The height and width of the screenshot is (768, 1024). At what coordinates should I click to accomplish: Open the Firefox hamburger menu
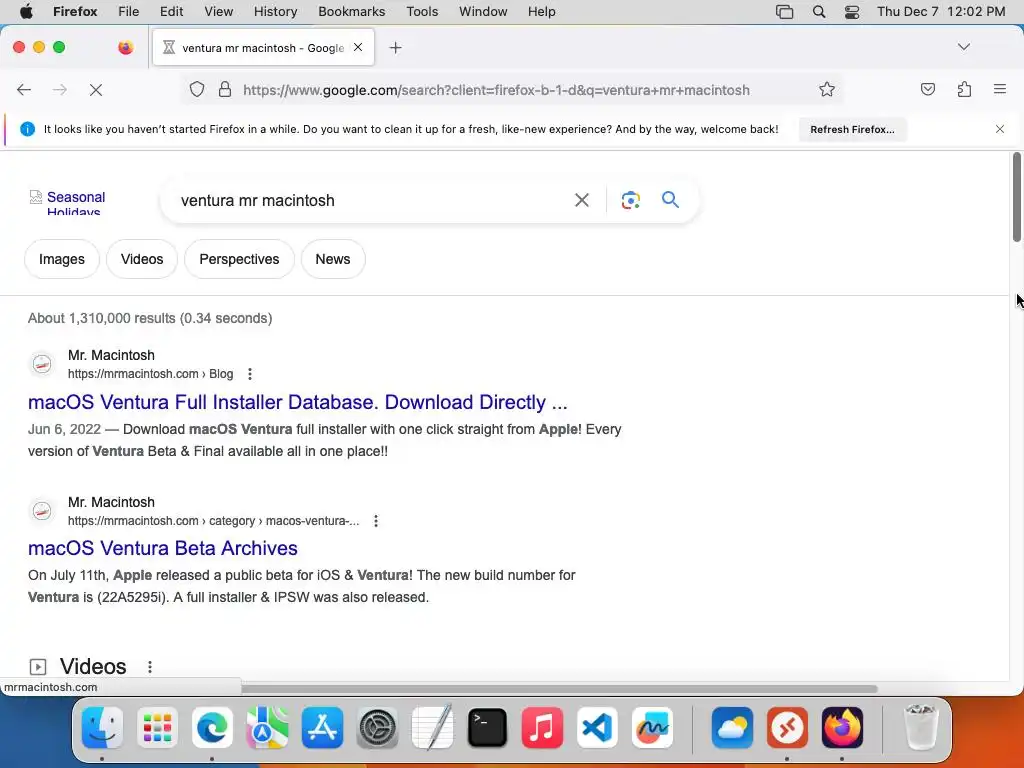coord(1000,89)
